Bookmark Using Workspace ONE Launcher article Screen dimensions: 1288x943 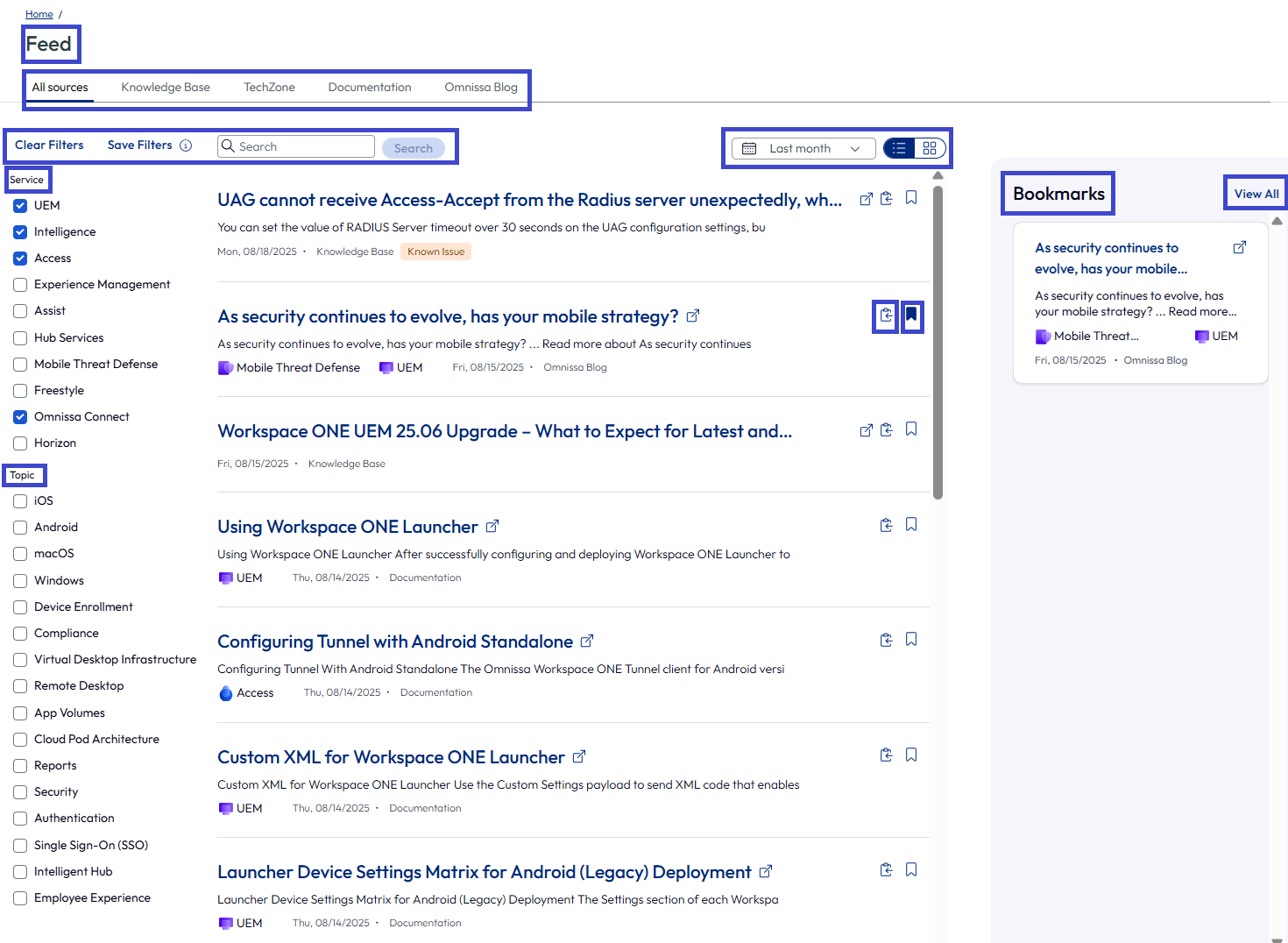[911, 524]
